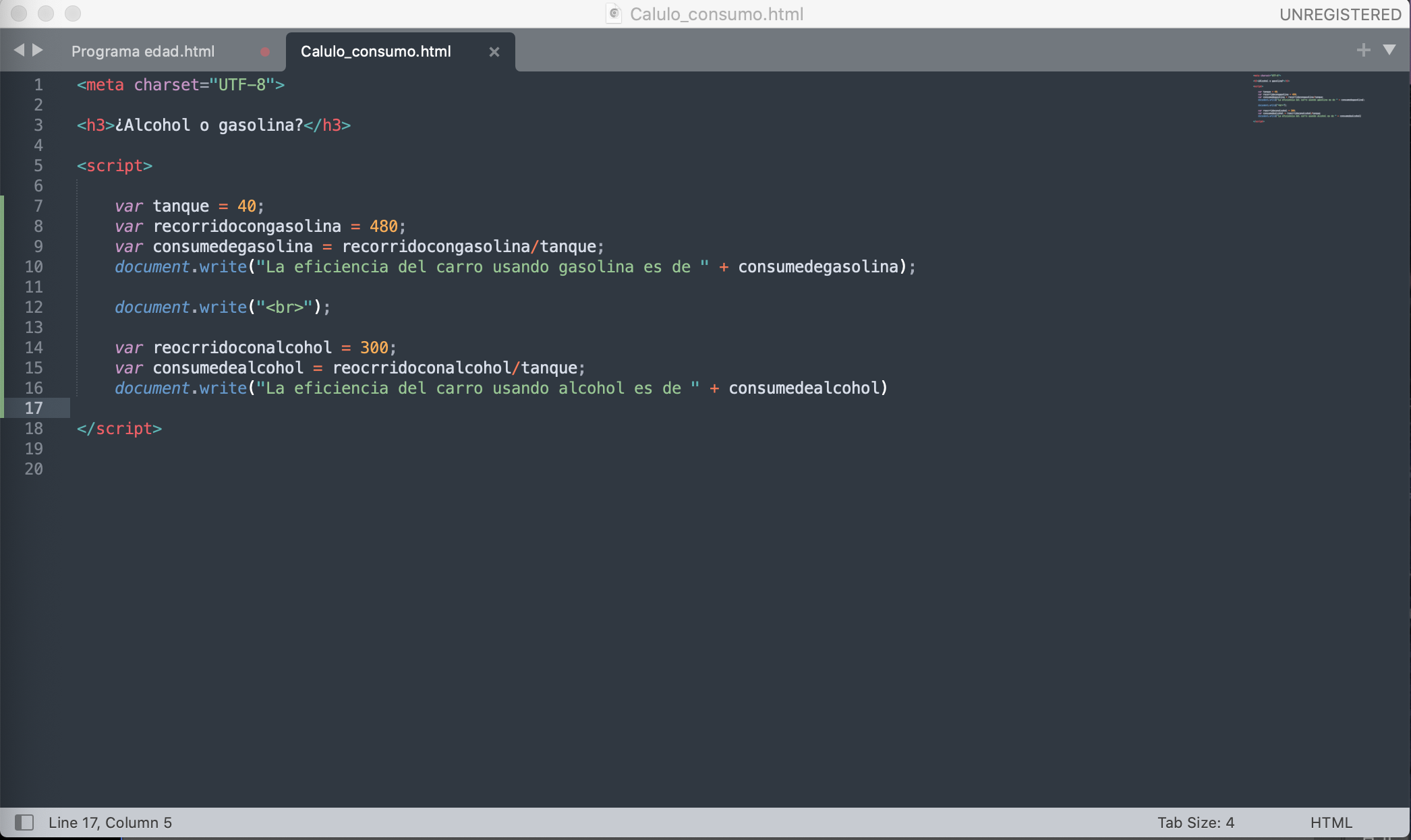Viewport: 1411px width, 840px height.
Task: Click the value 480 on line 8
Action: click(x=383, y=227)
